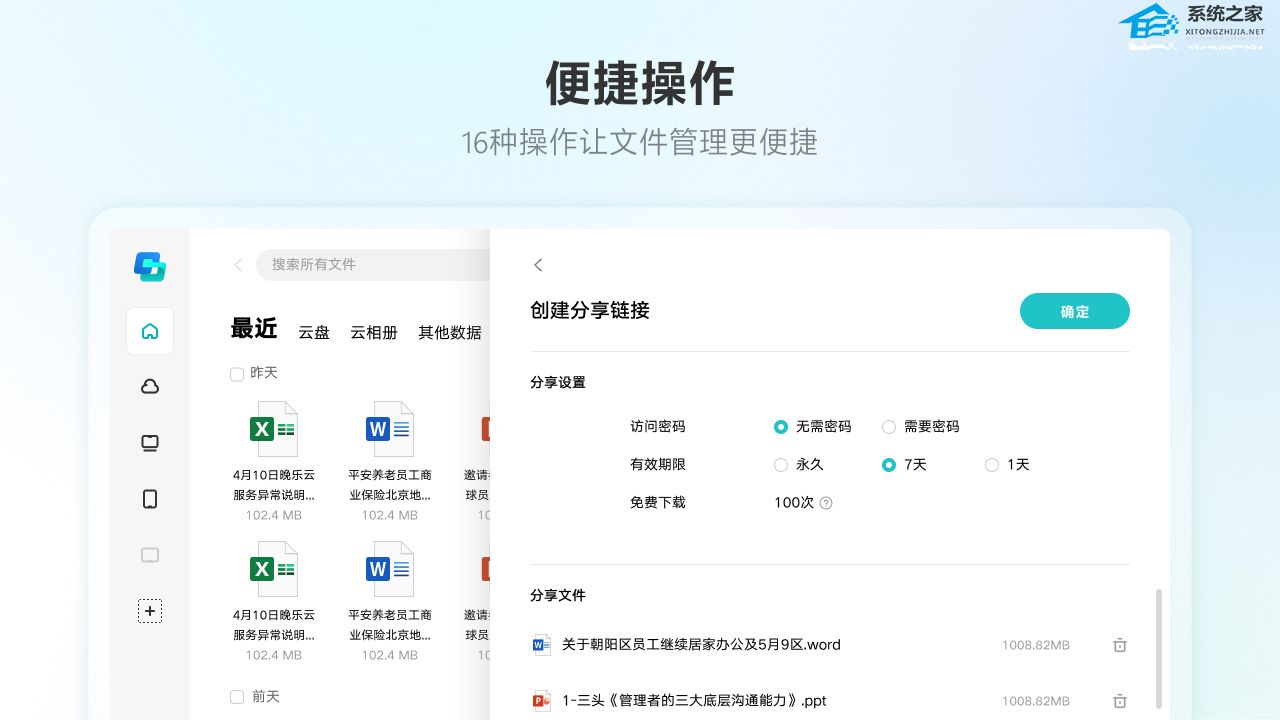Click the 分享设置 section label
The image size is (1280, 720).
pos(558,383)
